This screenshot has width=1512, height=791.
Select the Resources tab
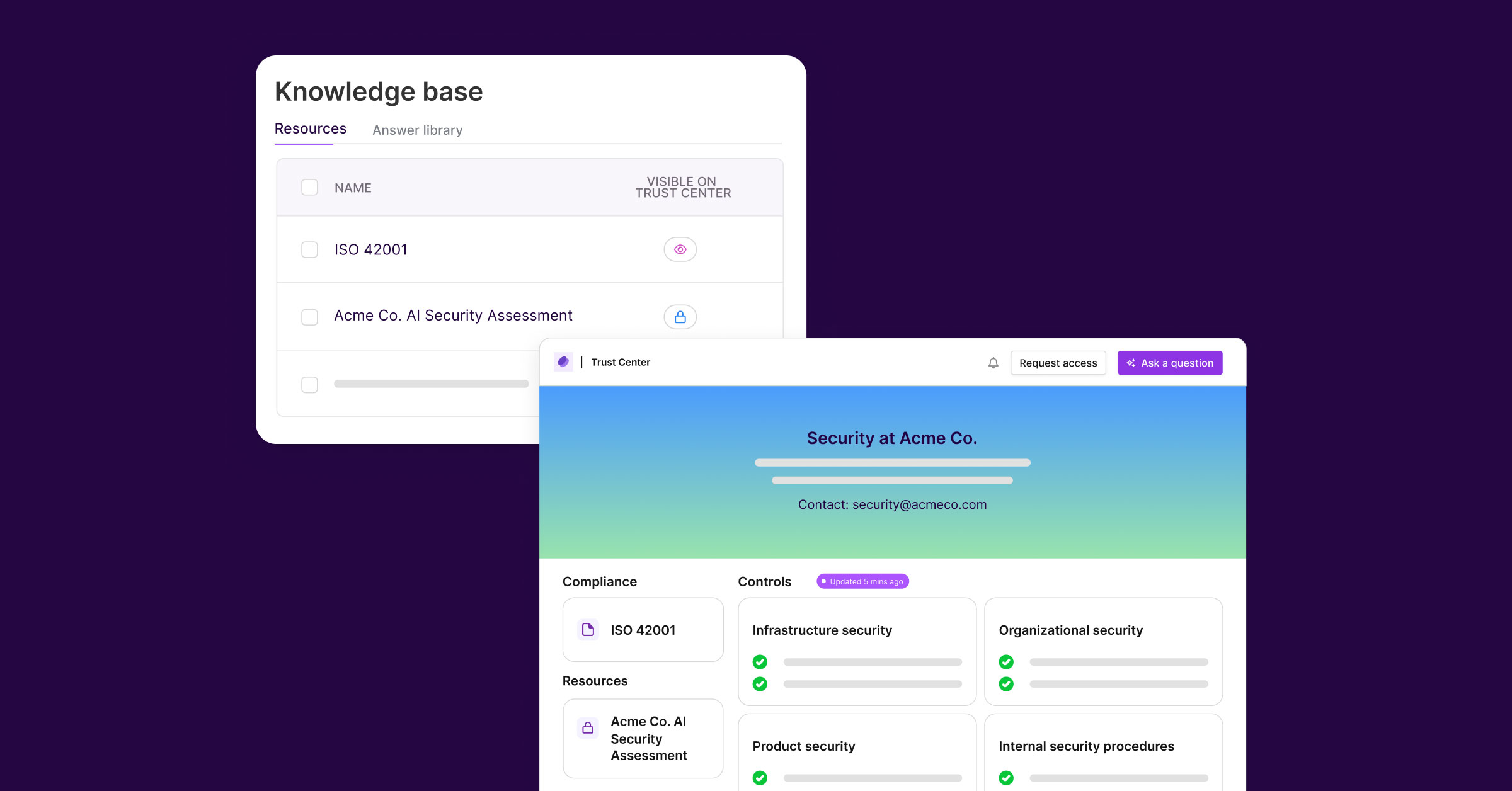pos(310,129)
